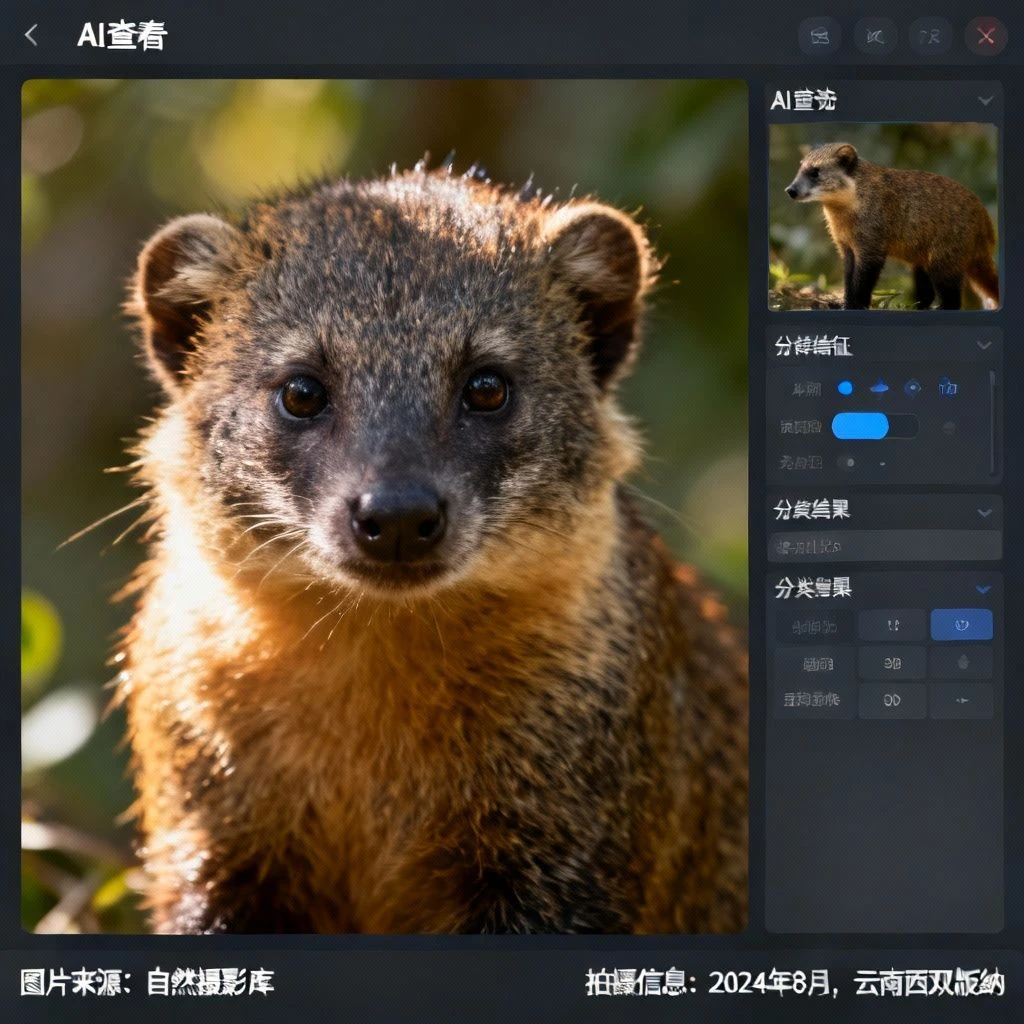Click the share icon next to the close button
This screenshot has height=1024, width=1024.
[x=930, y=37]
